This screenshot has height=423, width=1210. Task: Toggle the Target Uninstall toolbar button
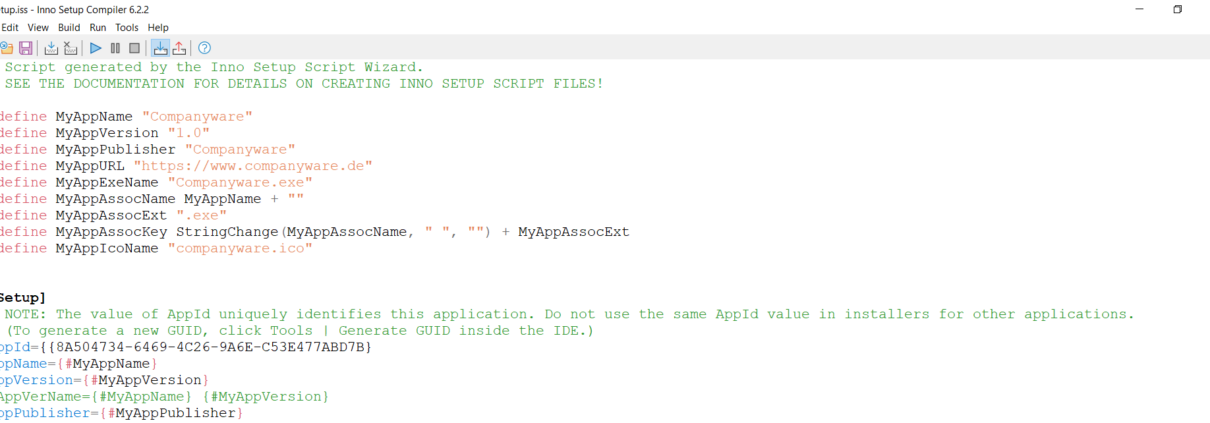[179, 48]
